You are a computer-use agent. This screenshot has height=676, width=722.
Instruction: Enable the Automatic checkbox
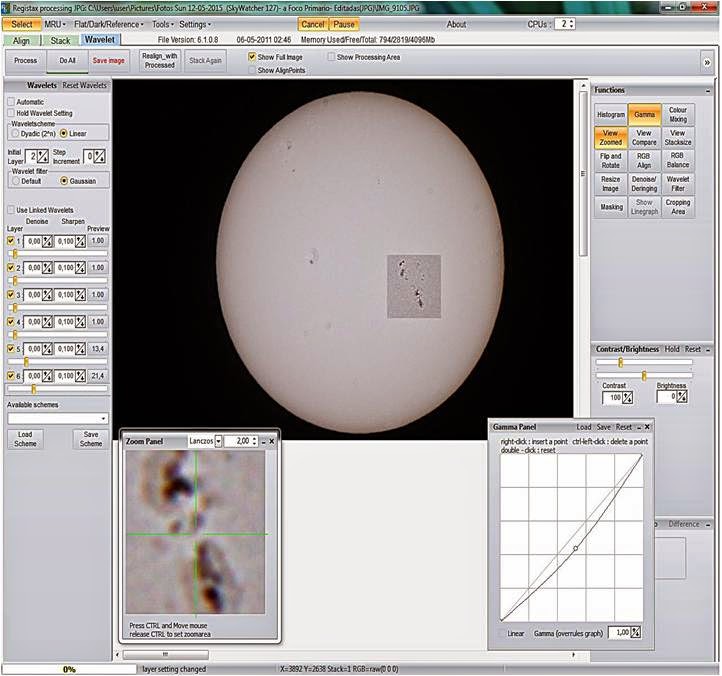(x=11, y=102)
